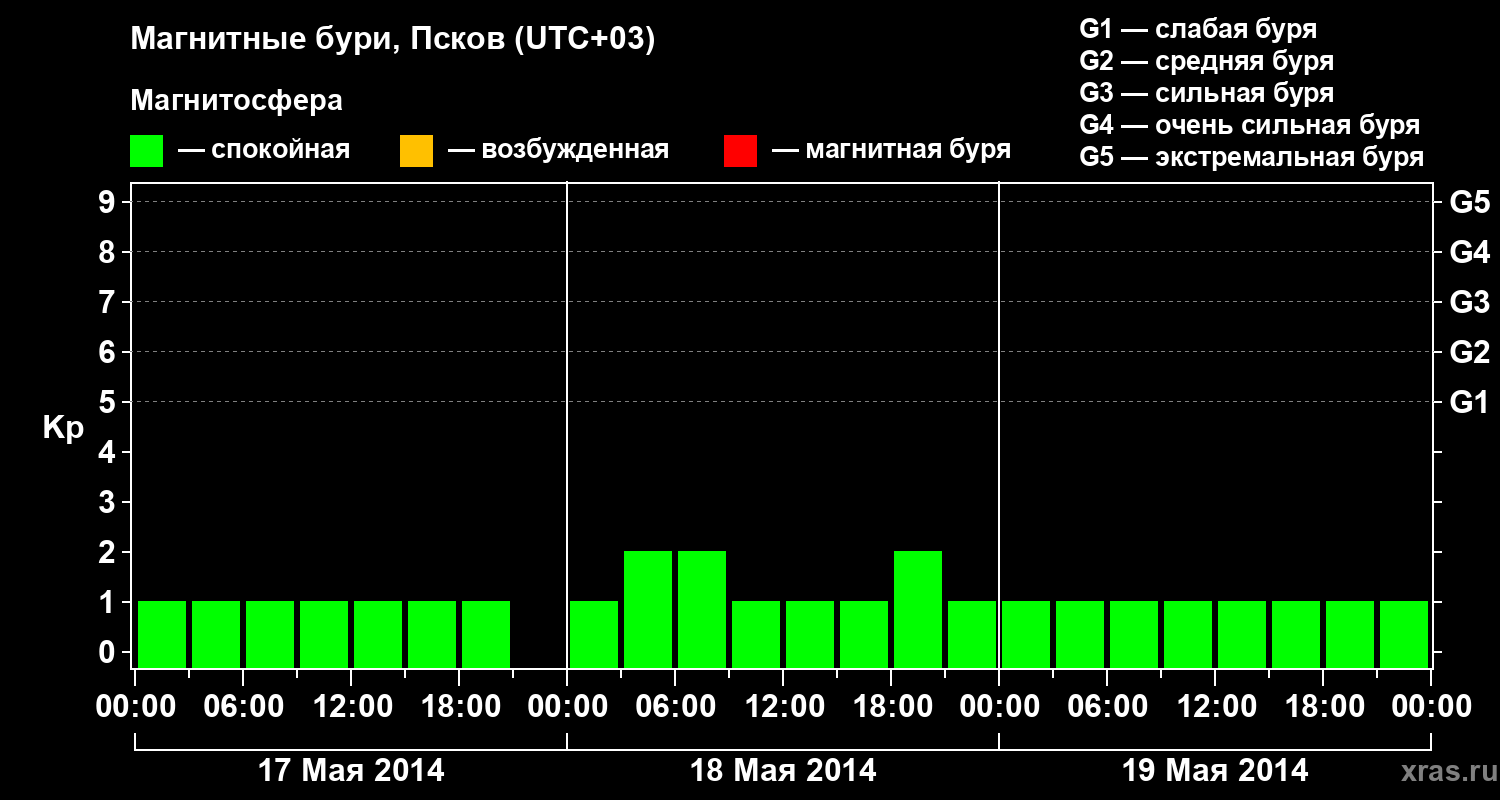Click the 03:00–06:00 bar on 18 May
Screen dimensions: 1500x800
(648, 609)
